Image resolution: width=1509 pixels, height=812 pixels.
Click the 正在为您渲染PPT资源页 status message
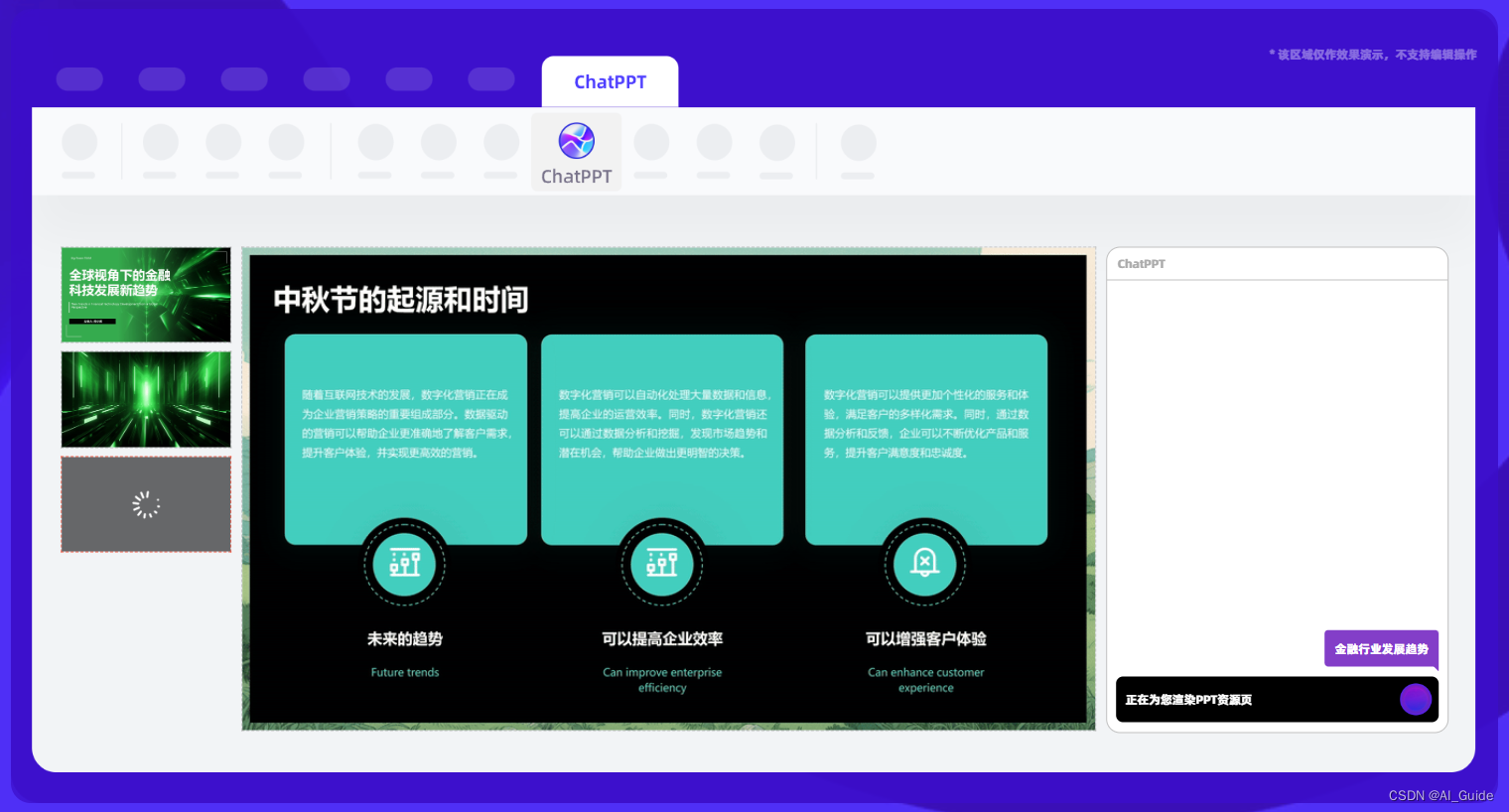click(x=1188, y=700)
